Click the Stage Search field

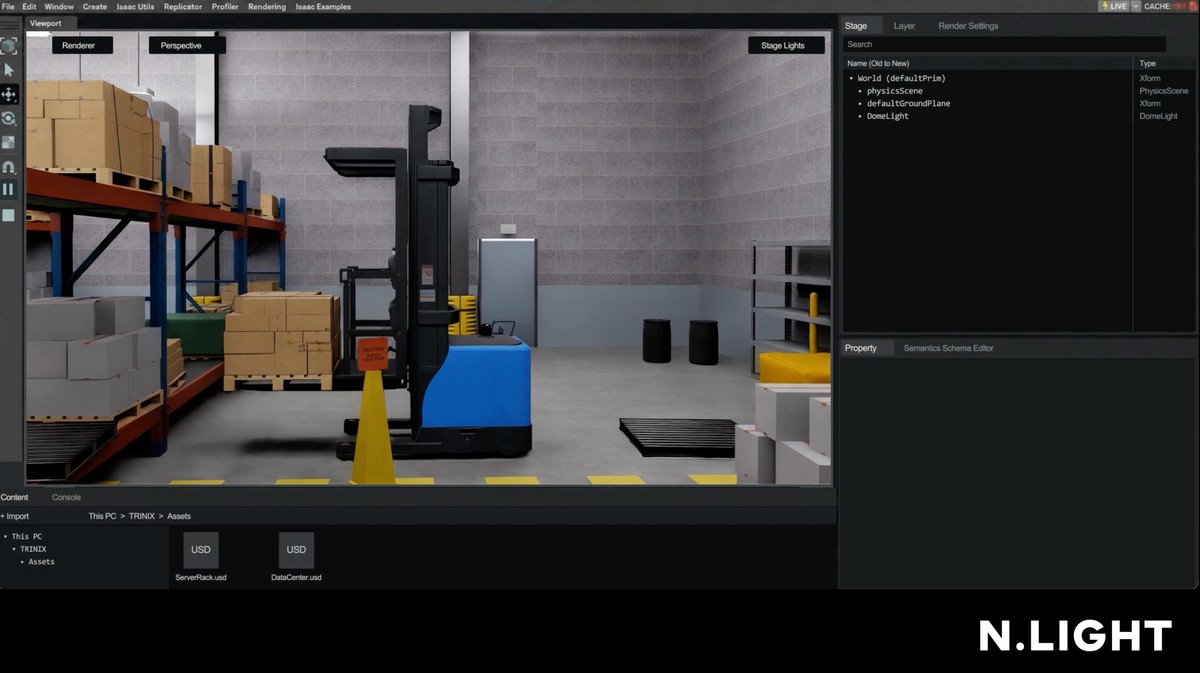tap(1005, 44)
